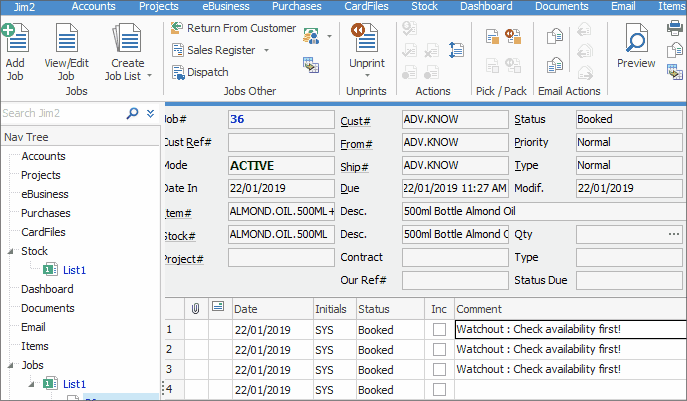Toggle the Inc checkbox in comment row 2
Viewport: 687px width, 401px height.
click(440, 350)
